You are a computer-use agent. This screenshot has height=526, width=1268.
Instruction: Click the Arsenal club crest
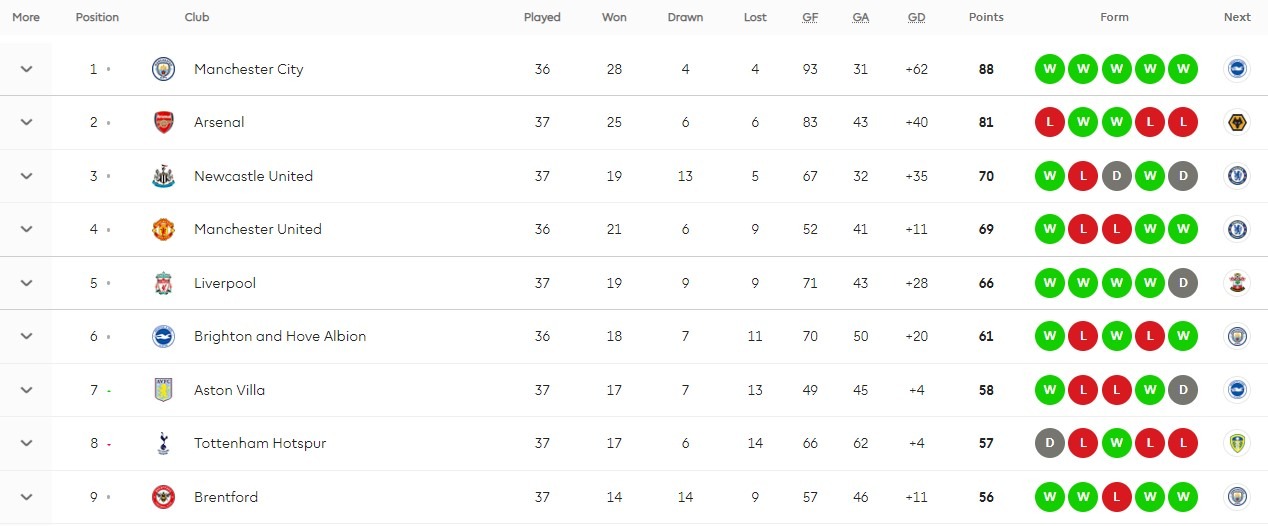tap(163, 122)
